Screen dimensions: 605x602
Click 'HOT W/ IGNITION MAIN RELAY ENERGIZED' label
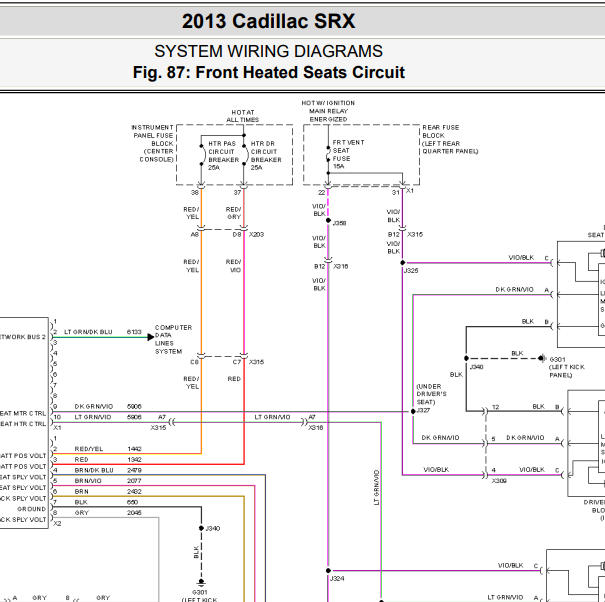click(328, 111)
